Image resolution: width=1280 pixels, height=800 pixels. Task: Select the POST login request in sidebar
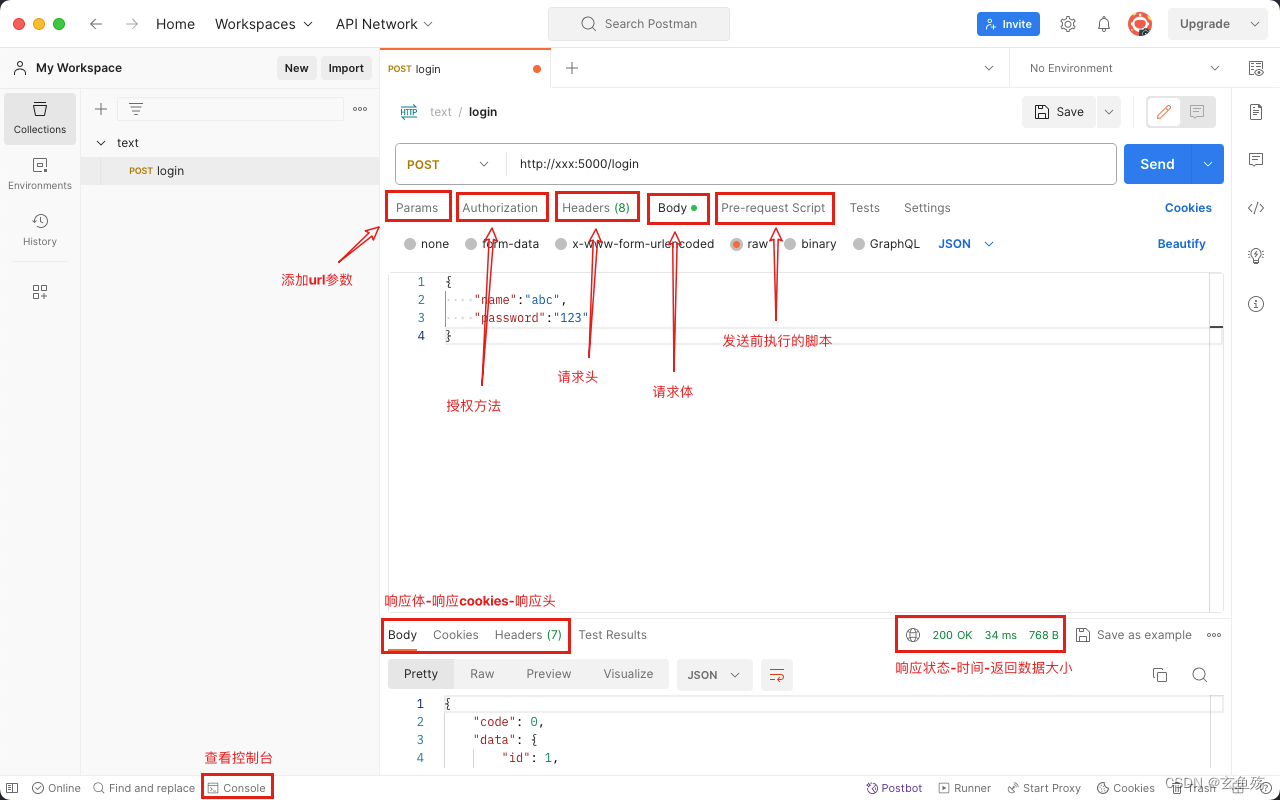coord(230,171)
